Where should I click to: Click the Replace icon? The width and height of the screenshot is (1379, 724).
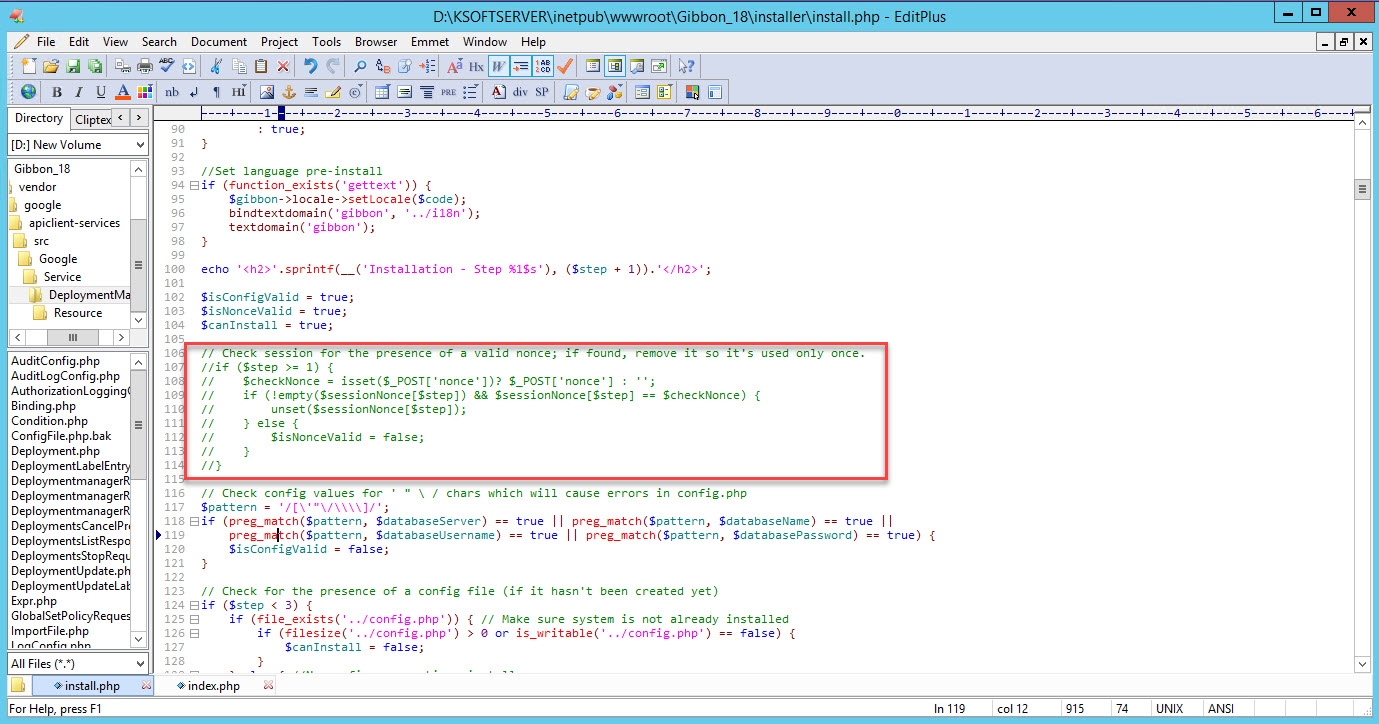(x=383, y=66)
